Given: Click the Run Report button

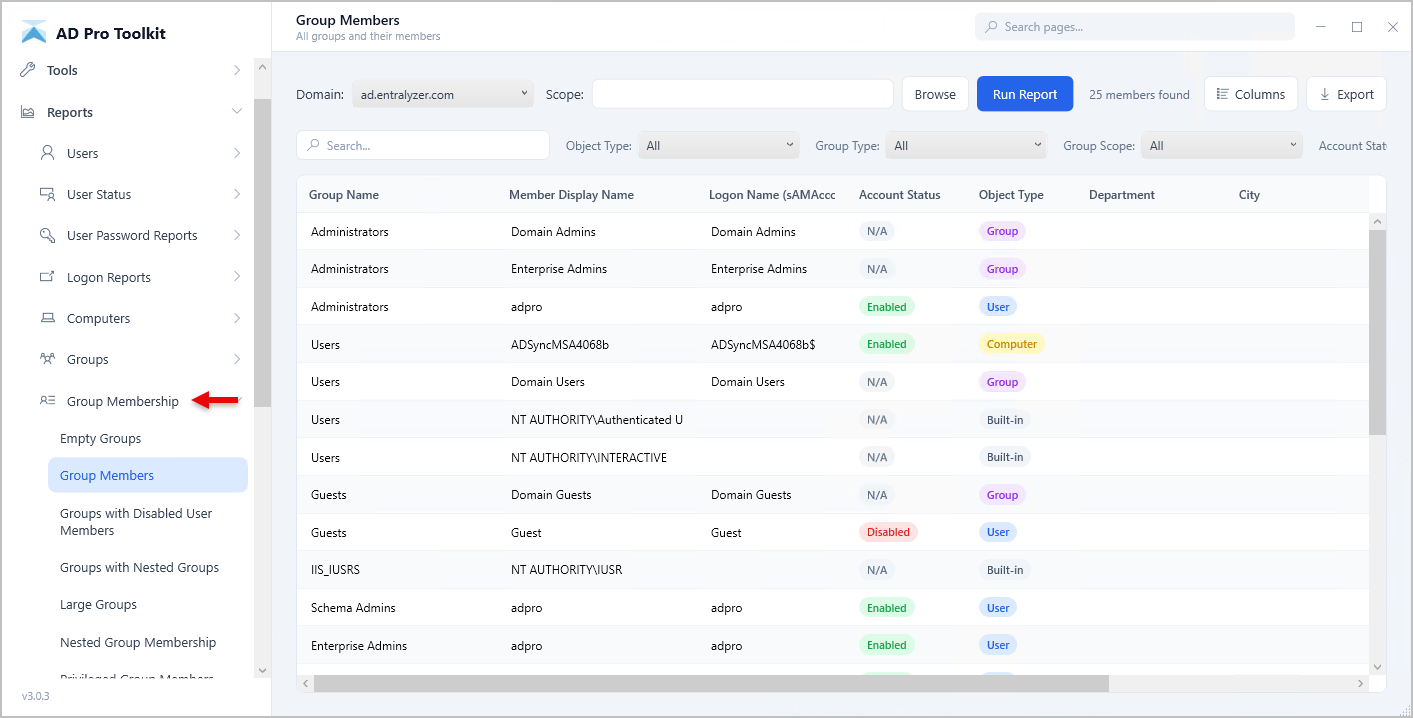Looking at the screenshot, I should point(1024,95).
